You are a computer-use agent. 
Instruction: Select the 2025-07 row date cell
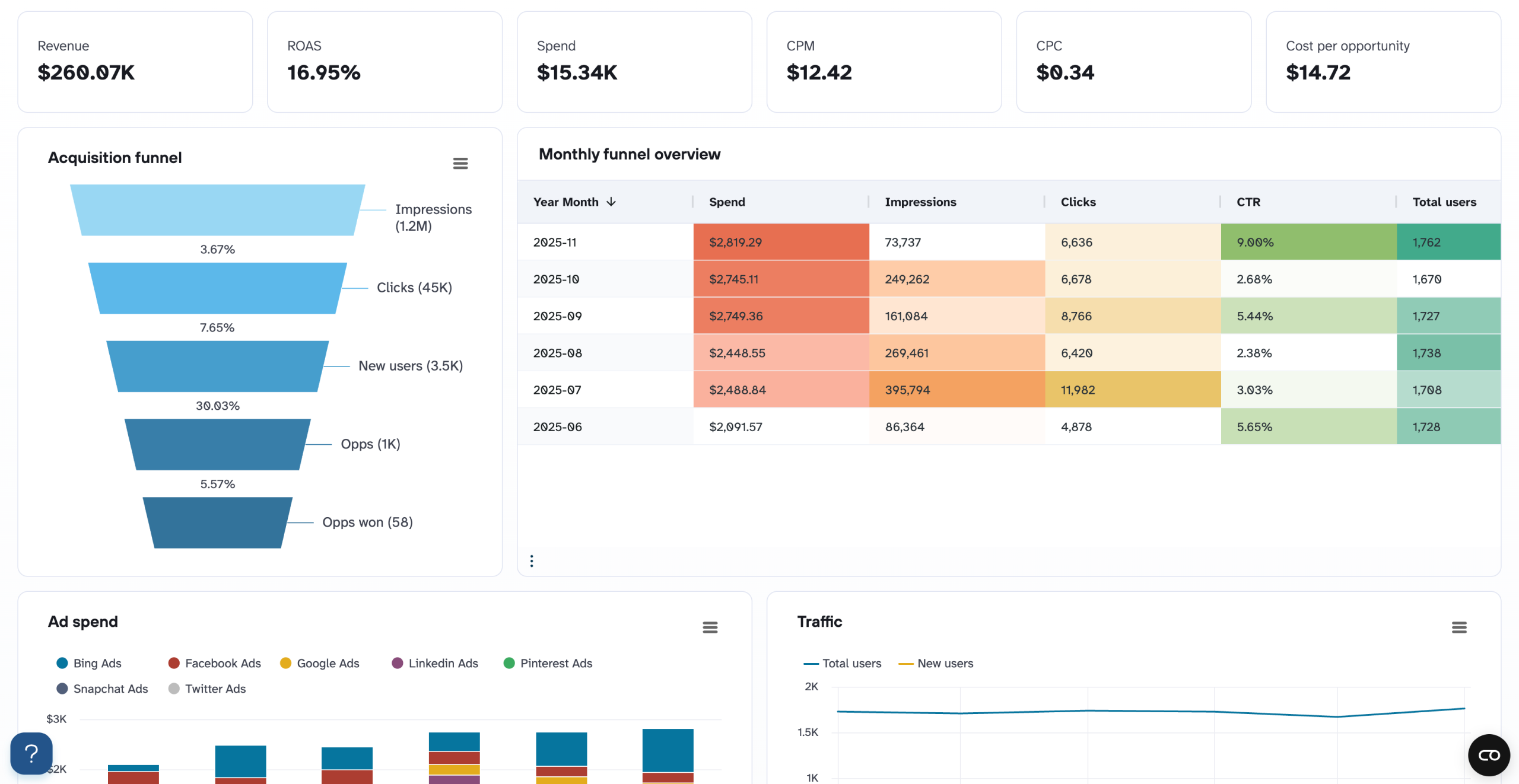click(x=605, y=390)
